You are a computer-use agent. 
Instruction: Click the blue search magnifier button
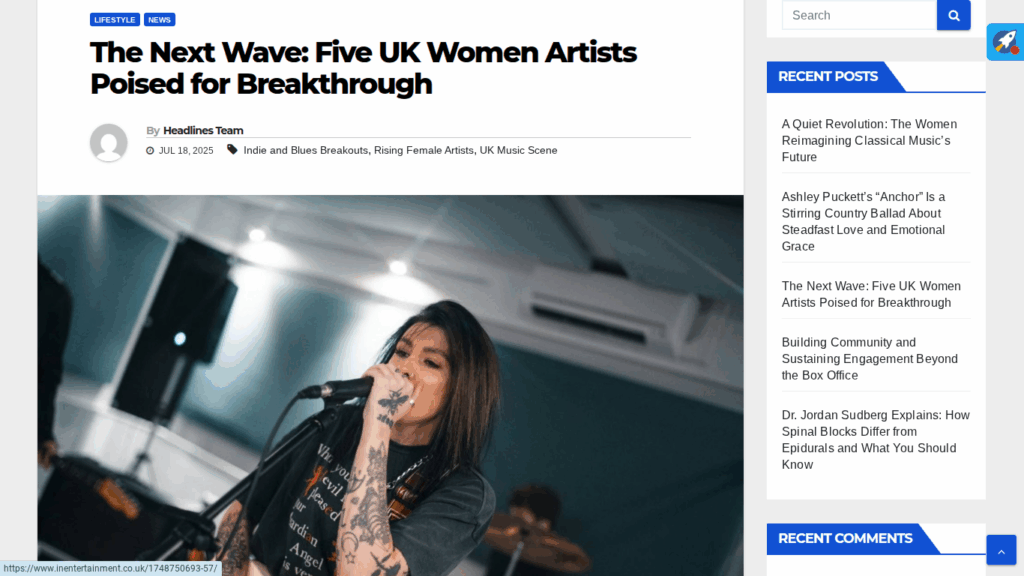coord(953,15)
